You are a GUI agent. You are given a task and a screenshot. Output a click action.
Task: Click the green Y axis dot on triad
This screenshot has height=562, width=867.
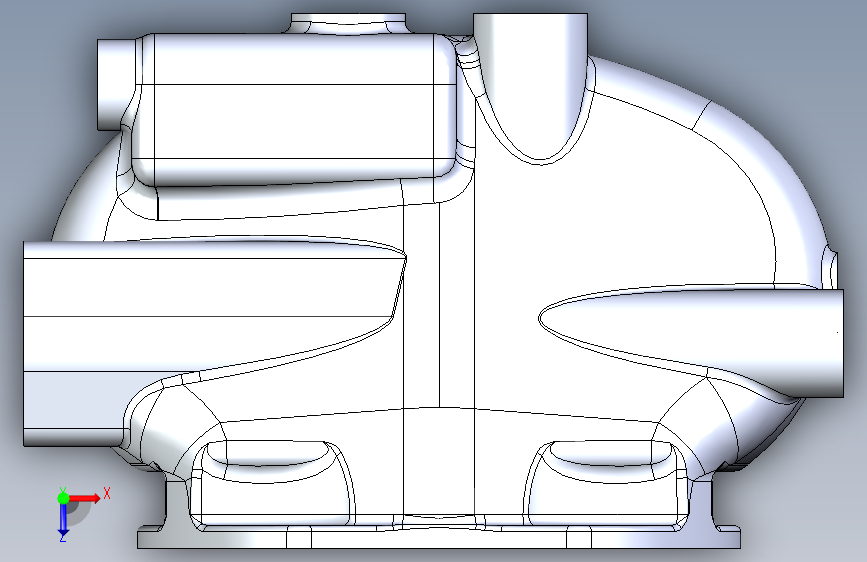tap(63, 498)
